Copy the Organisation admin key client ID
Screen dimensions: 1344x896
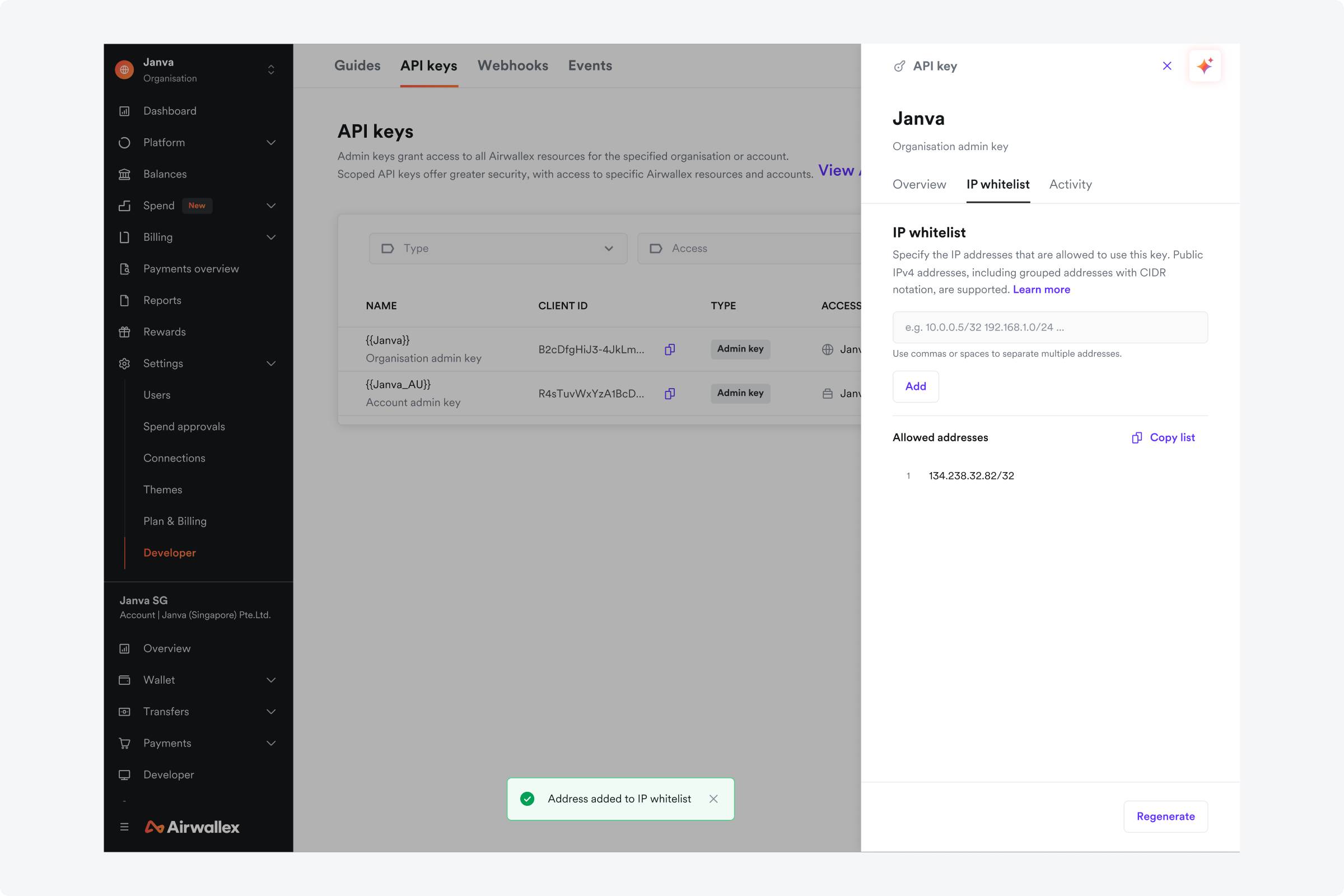669,349
